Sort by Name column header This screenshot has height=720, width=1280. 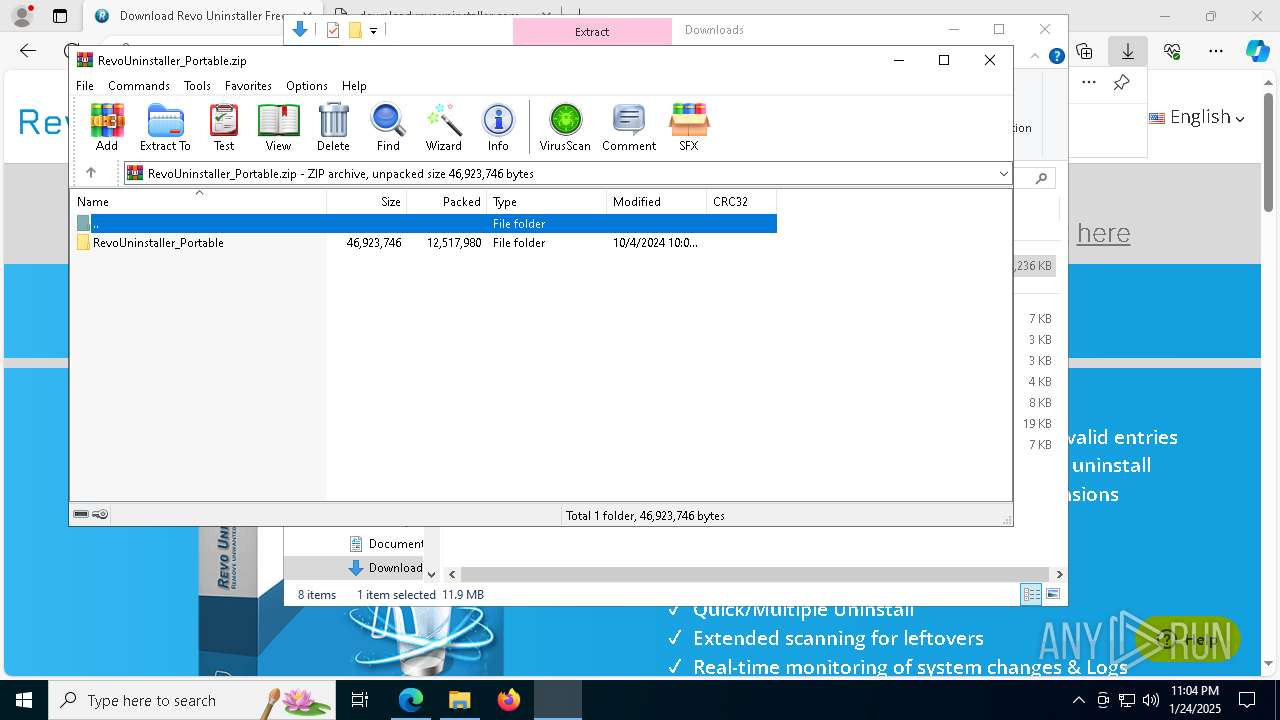198,201
